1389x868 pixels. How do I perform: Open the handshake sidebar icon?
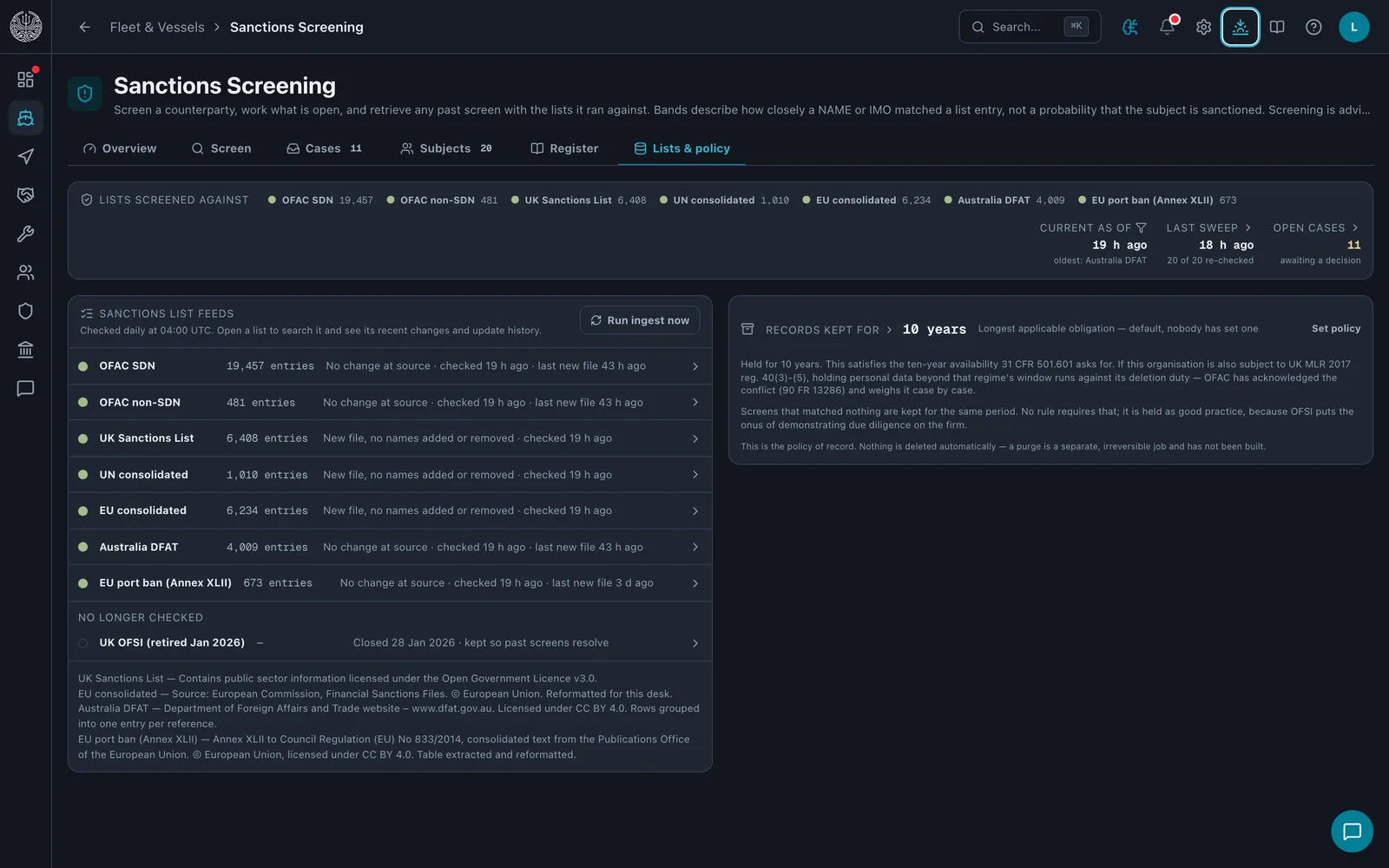click(x=25, y=195)
